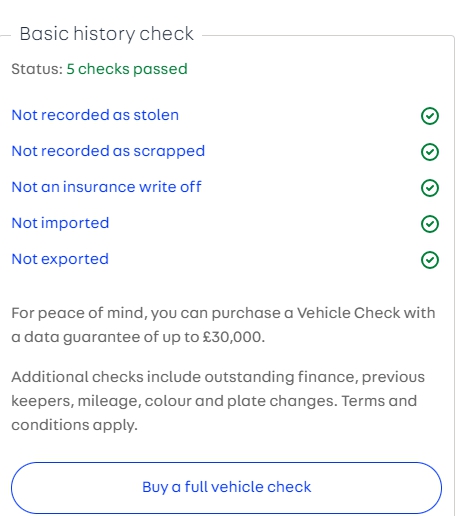Click the green checkmark beside Not recorded as scrapped
Viewport: 457px width, 516px height.
pos(430,152)
